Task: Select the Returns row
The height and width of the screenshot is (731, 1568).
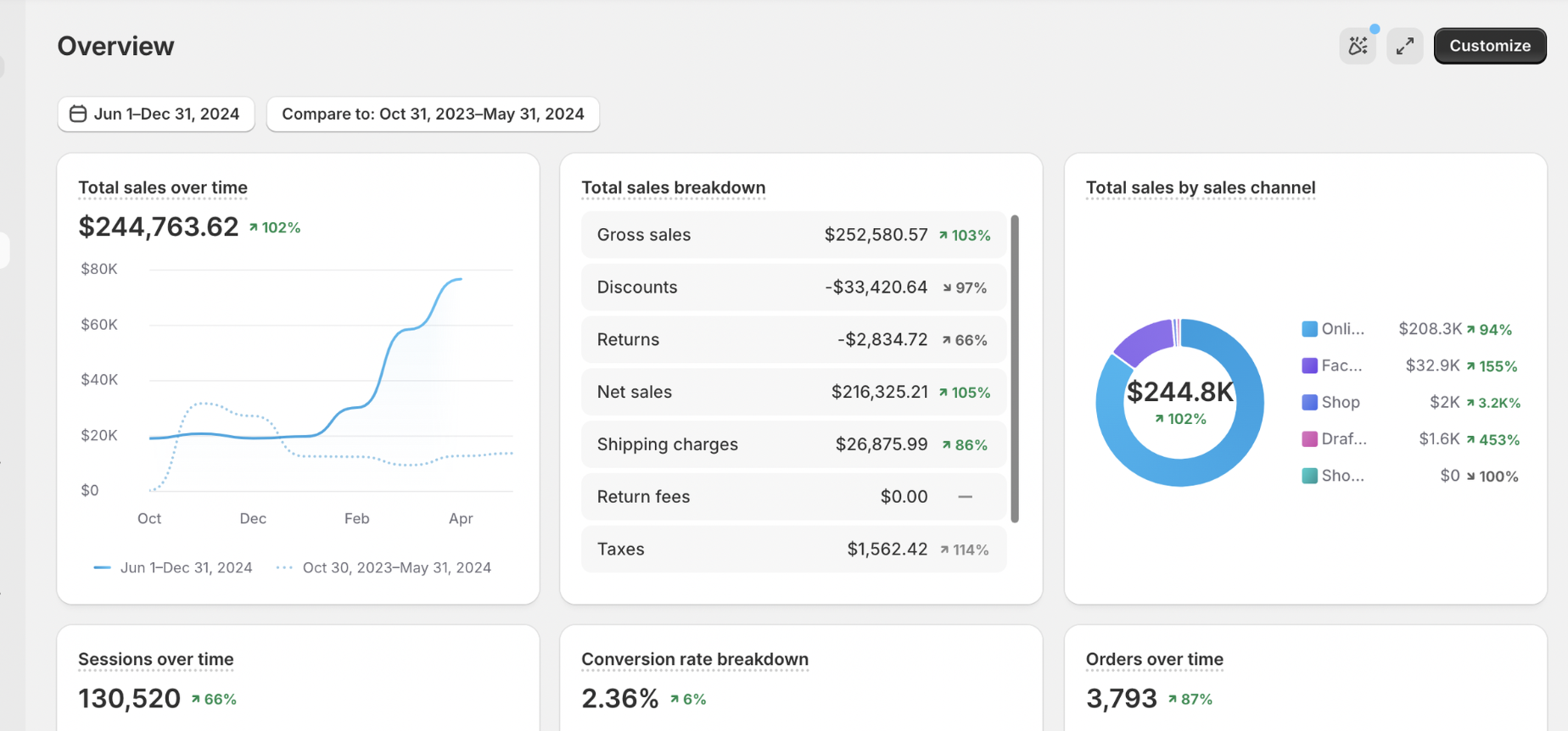Action: click(793, 340)
